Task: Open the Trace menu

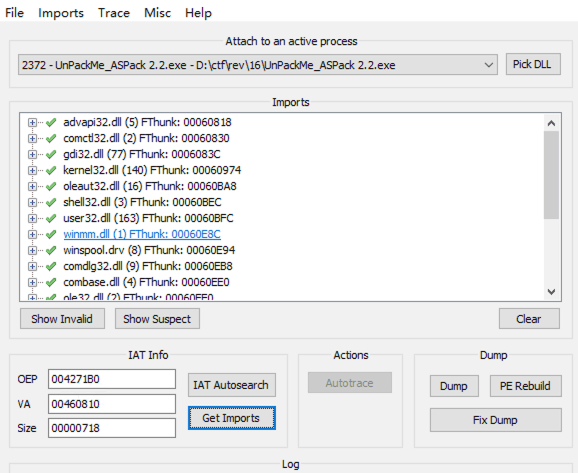Action: [114, 13]
